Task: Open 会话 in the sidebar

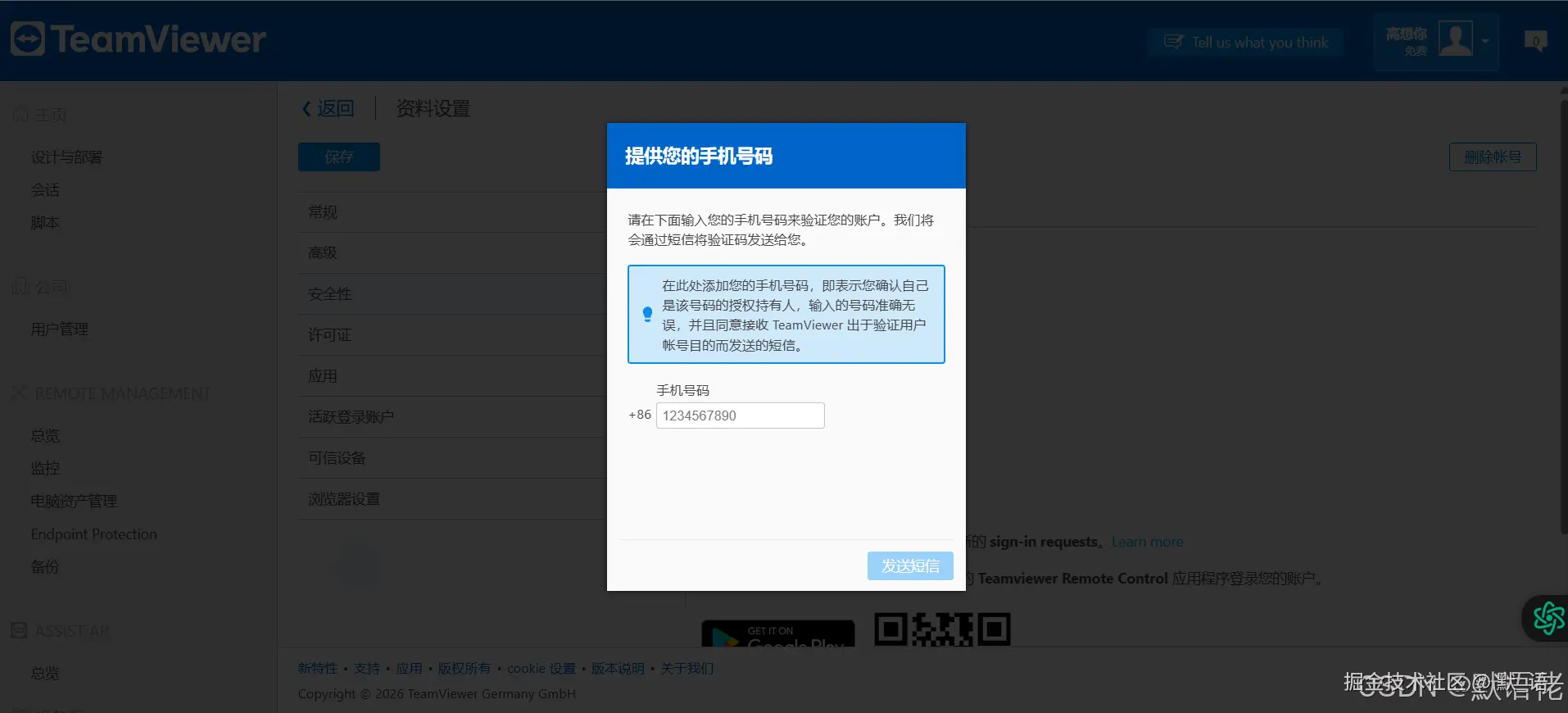Action: 45,190
